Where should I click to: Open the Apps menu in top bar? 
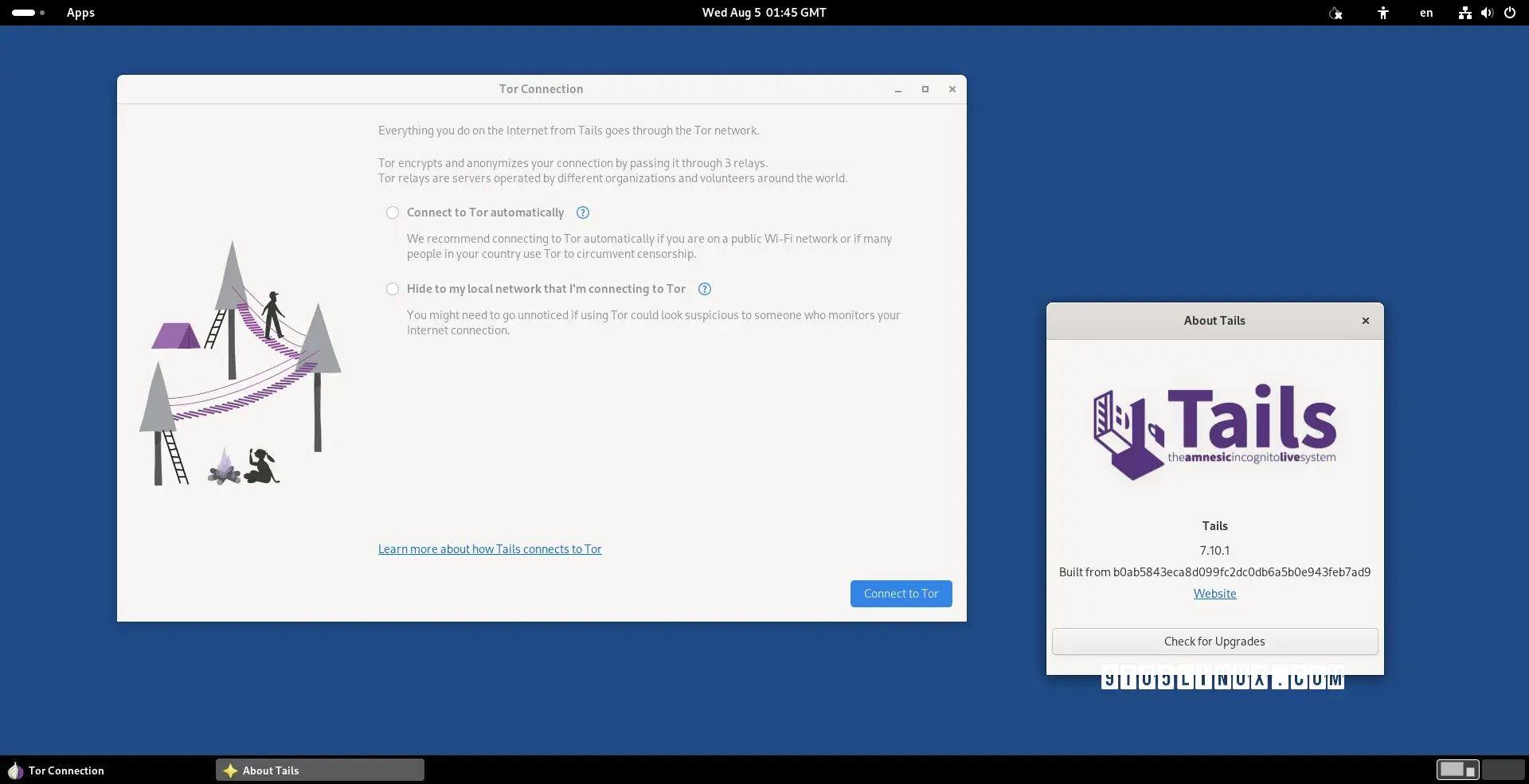(x=80, y=13)
